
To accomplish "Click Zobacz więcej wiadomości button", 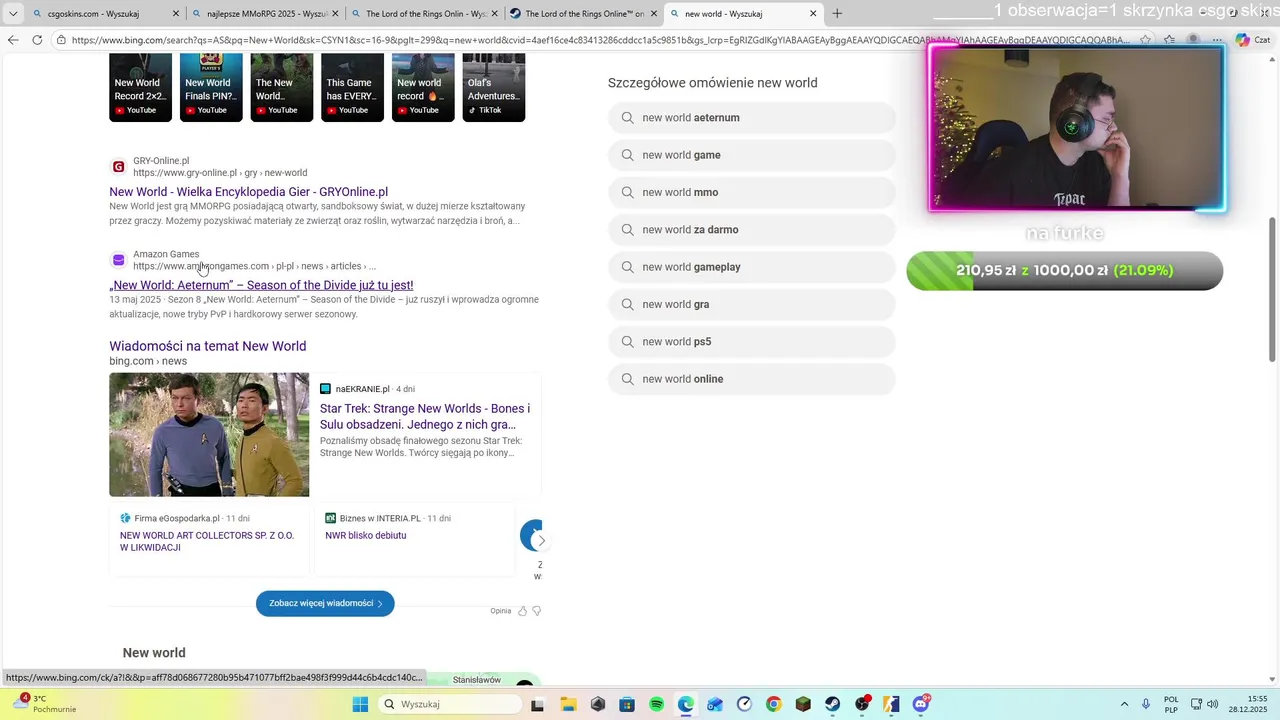I will pyautogui.click(x=325, y=603).
